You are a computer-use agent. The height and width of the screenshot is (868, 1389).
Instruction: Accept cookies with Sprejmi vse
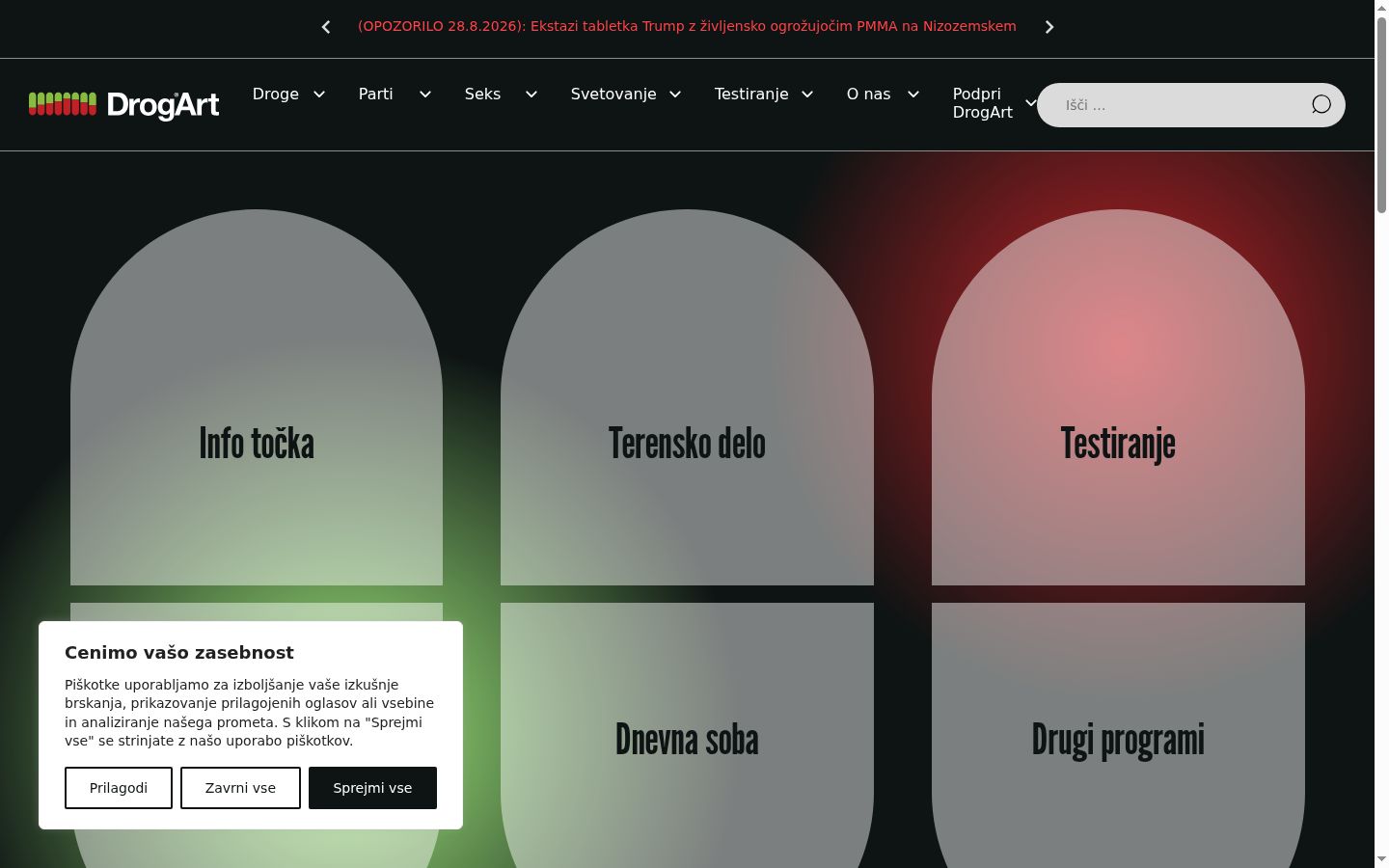[372, 788]
